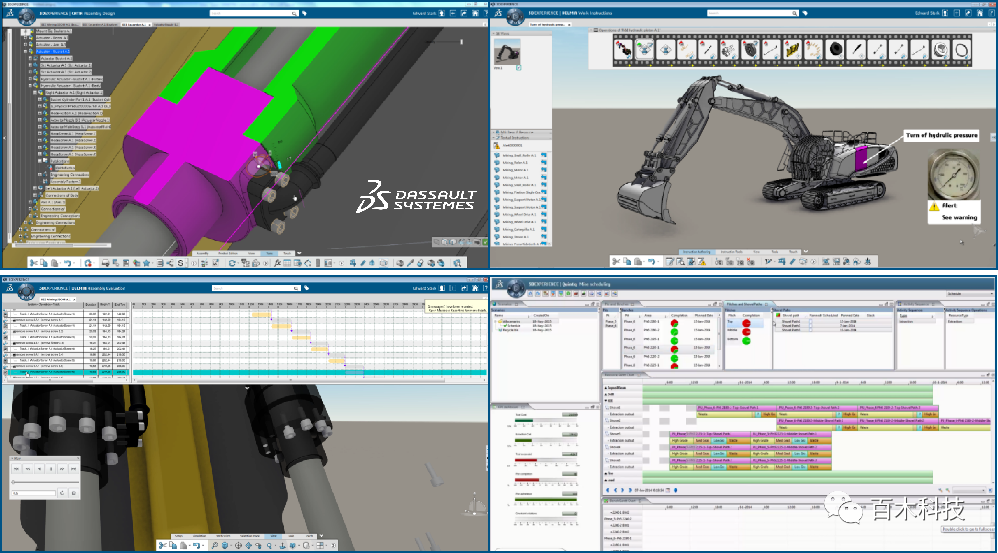
Task: Expand the chevron after Work Instructions toolbar tabs
Action: [806, 252]
